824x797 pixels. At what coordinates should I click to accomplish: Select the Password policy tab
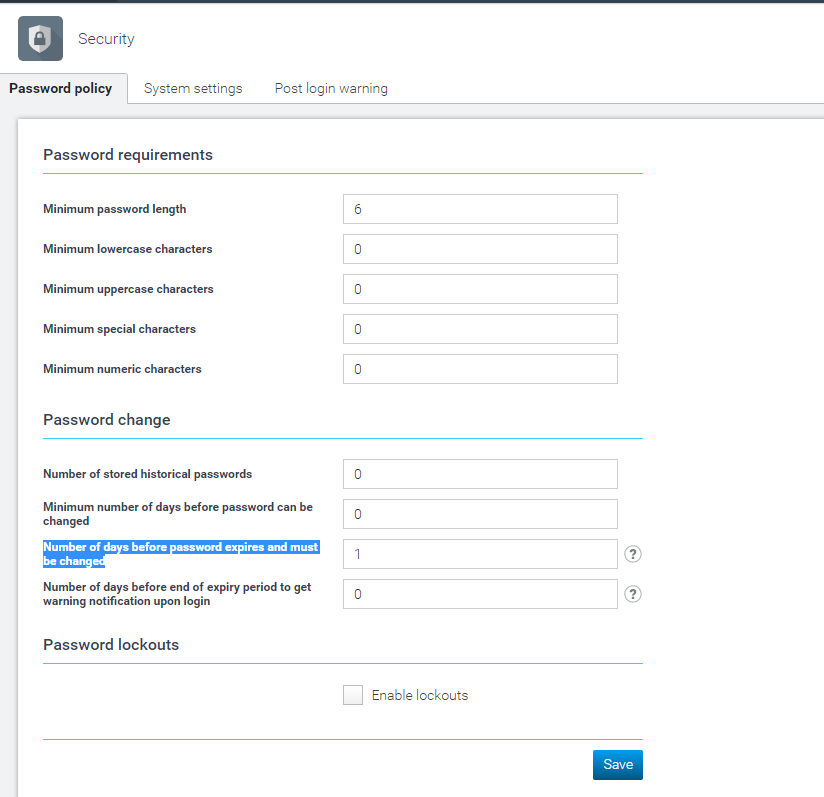pyautogui.click(x=61, y=88)
